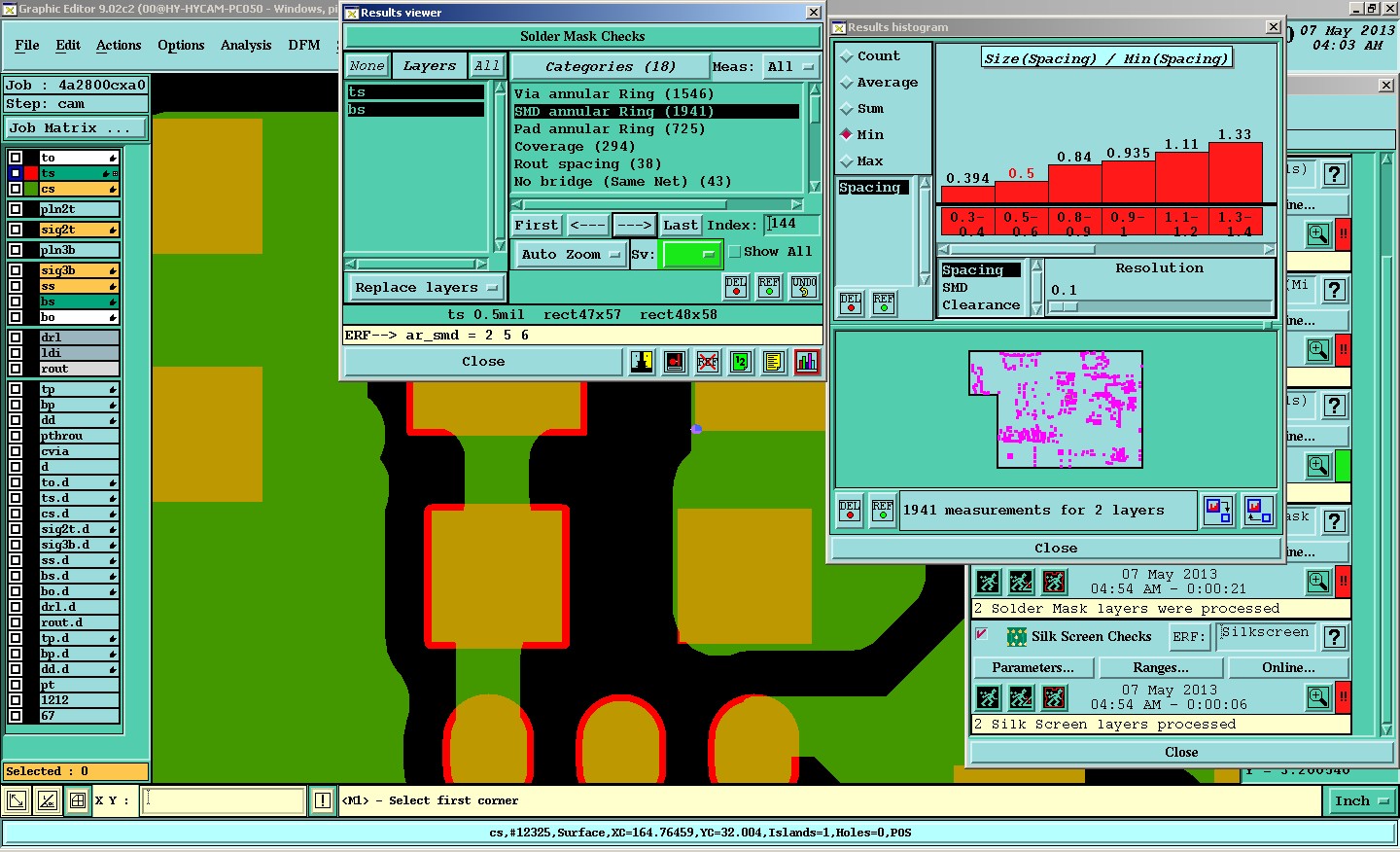This screenshot has width=1400, height=852.
Task: Open the Job Matrix button
Action: (x=76, y=128)
